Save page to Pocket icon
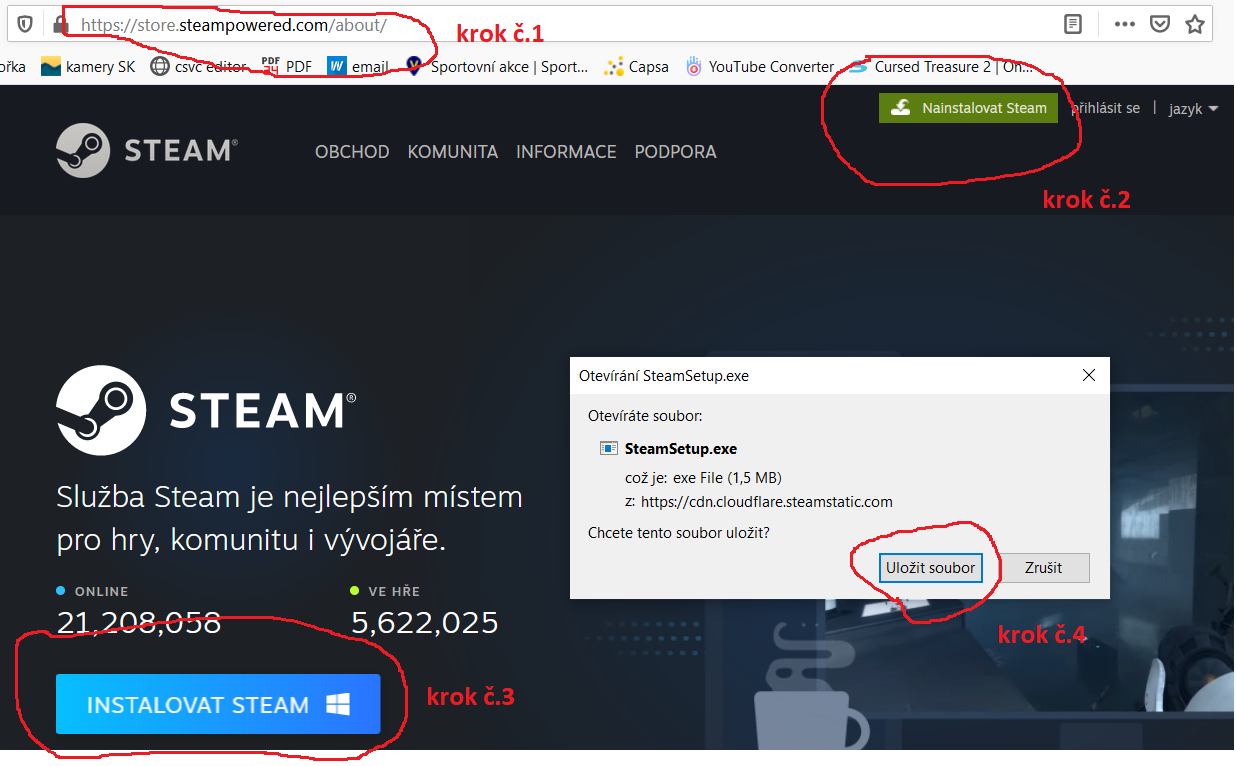1236x766 pixels. [1159, 24]
